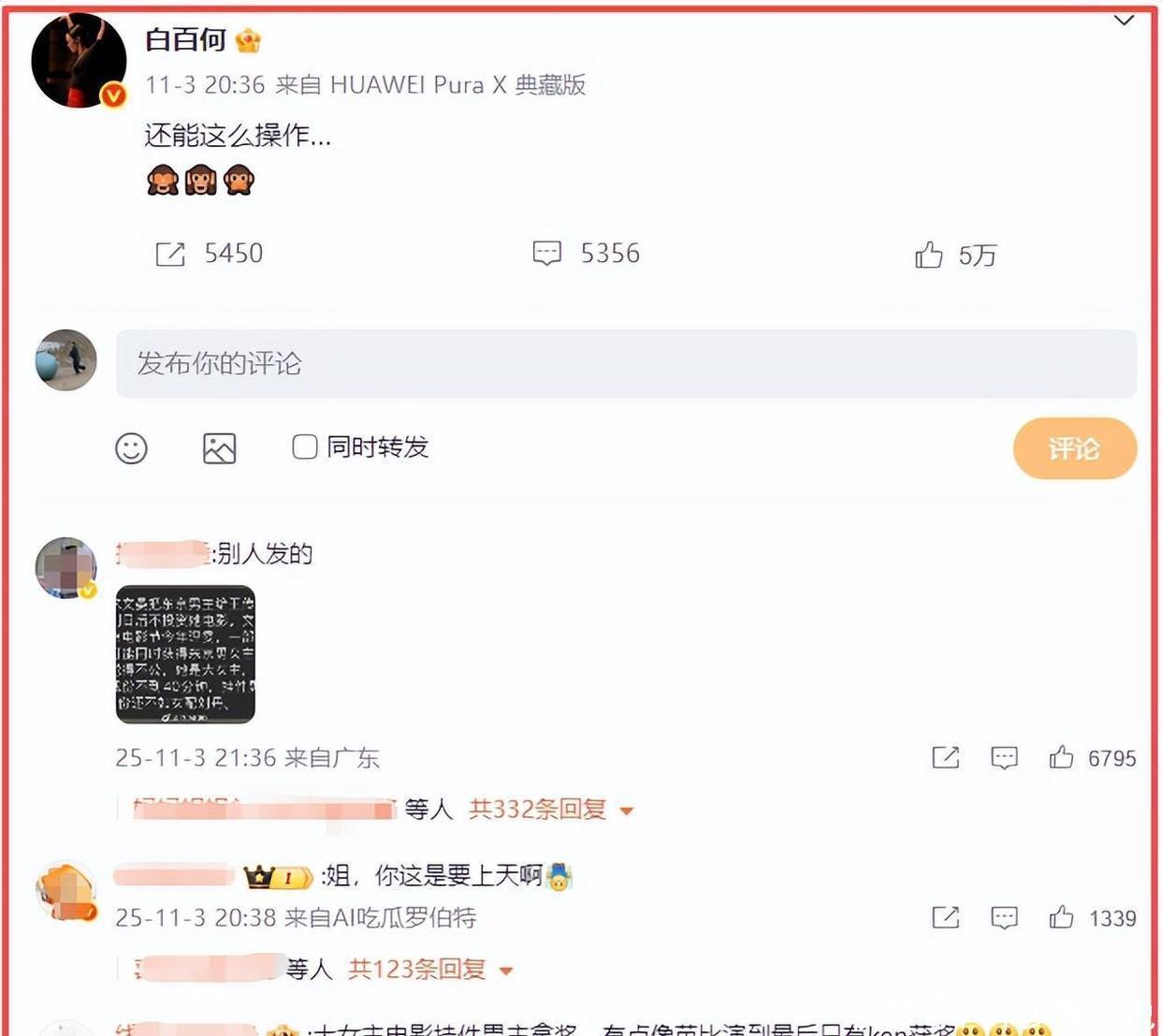Reply to the 姐，你这是要上天啊 comment

[x=1004, y=917]
